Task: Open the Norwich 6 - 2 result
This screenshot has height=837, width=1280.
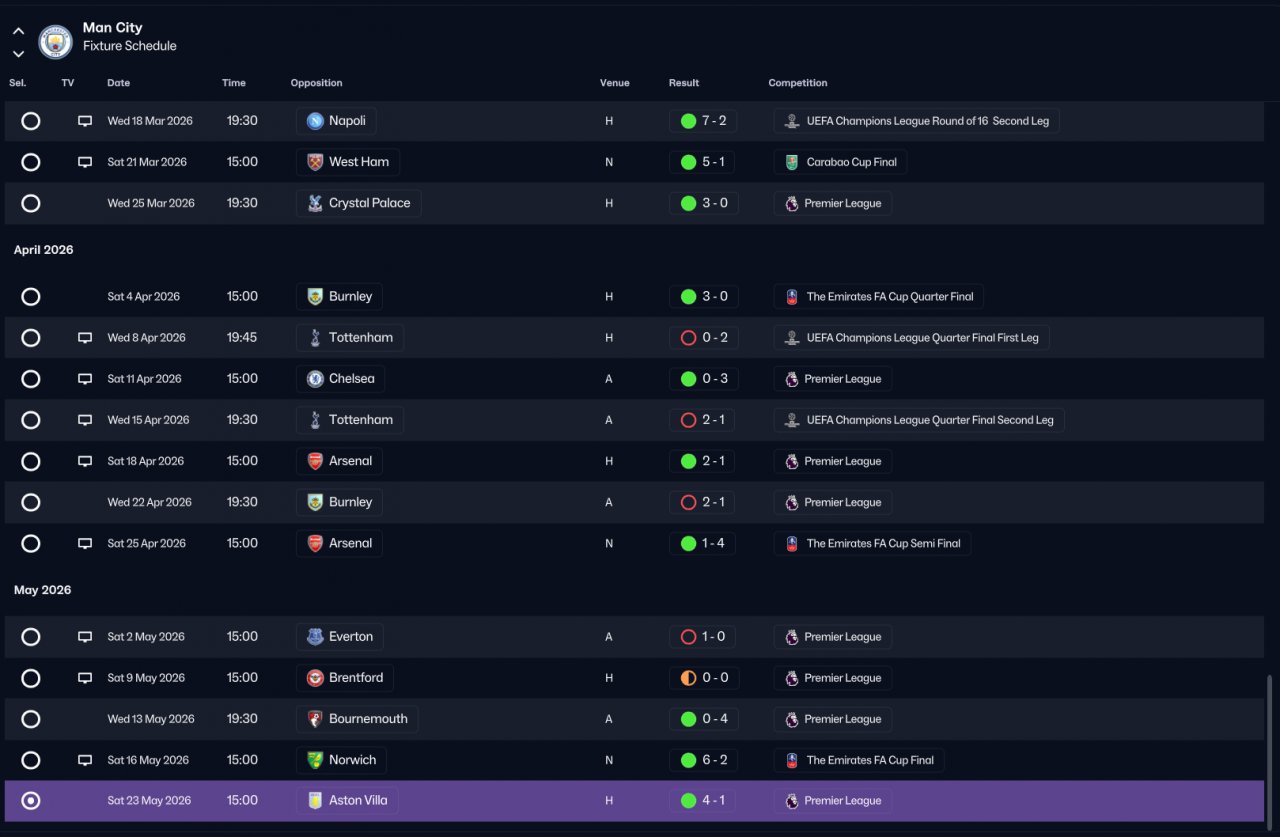Action: click(703, 760)
